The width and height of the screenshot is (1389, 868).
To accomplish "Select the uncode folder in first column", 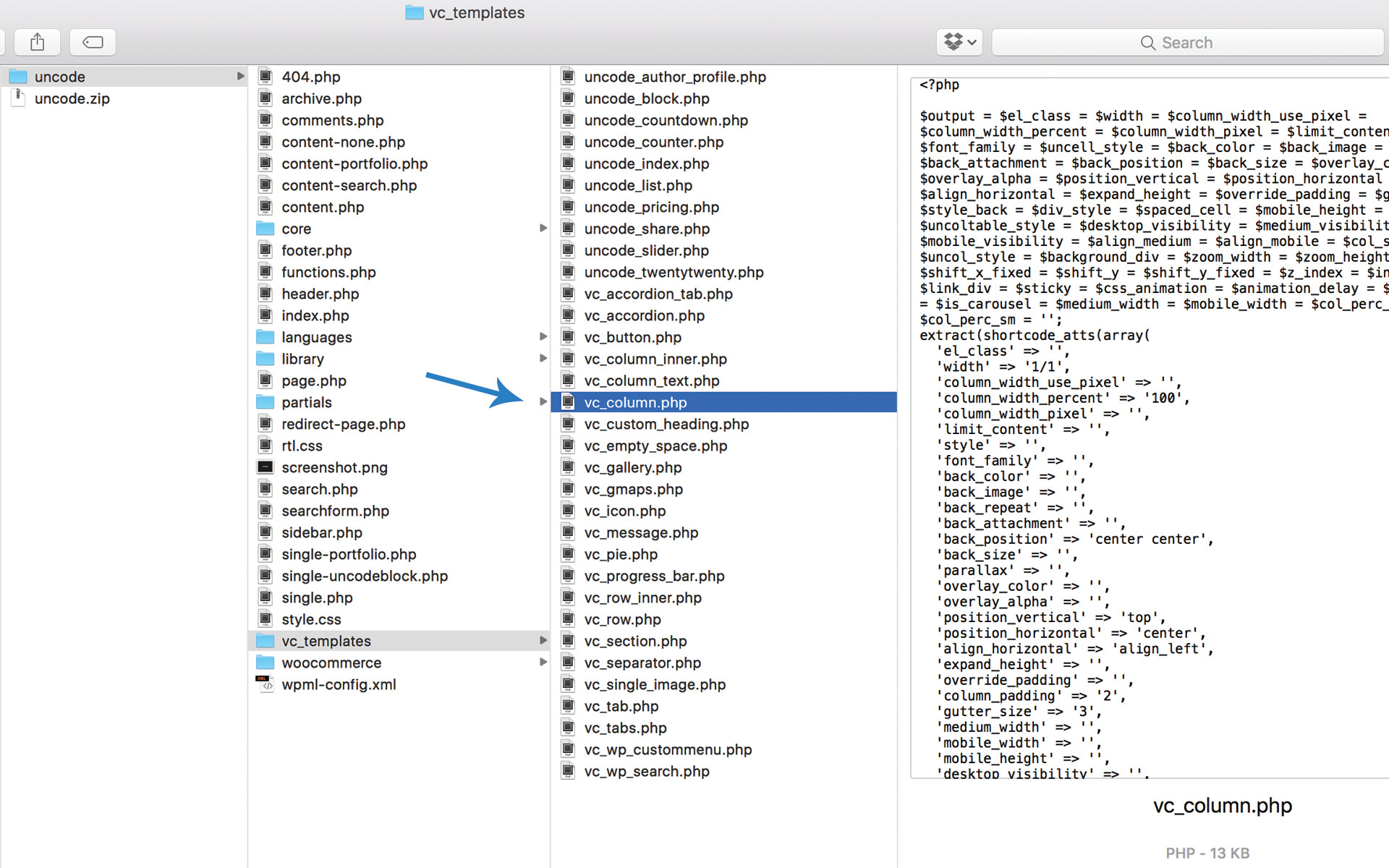I will pos(60,77).
